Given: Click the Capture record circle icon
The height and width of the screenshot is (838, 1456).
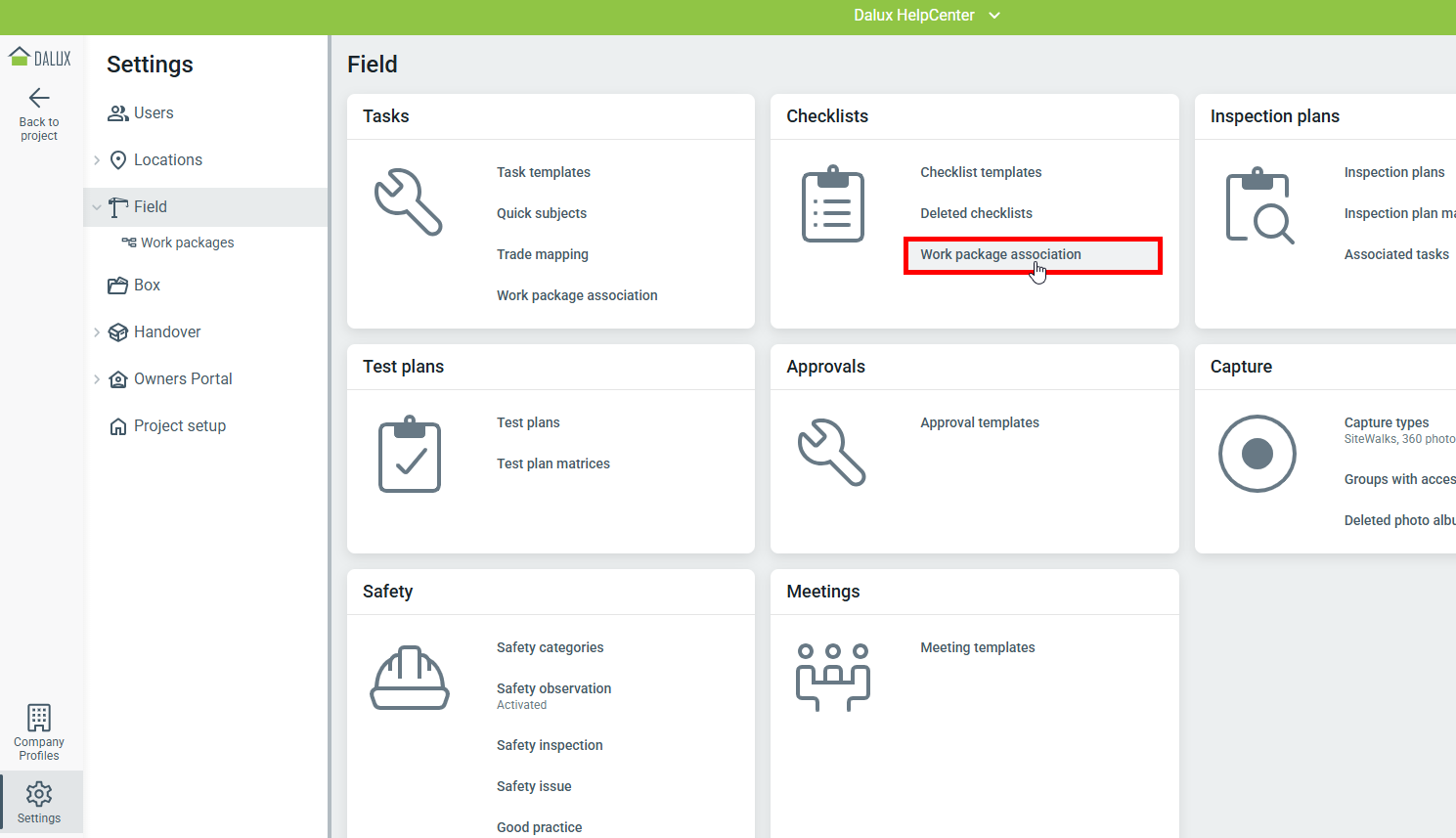Looking at the screenshot, I should tap(1257, 454).
